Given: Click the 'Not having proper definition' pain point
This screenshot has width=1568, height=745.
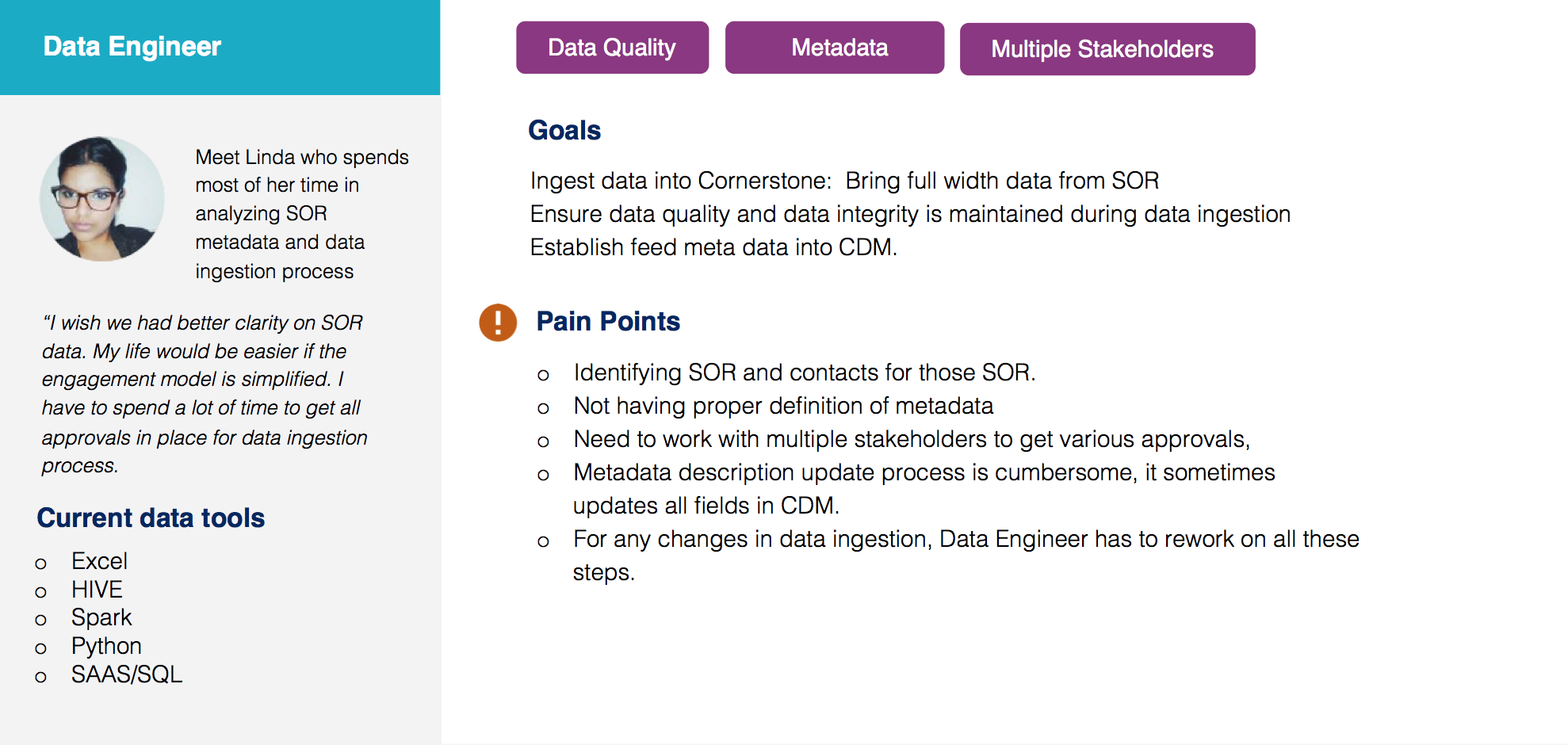Looking at the screenshot, I should tap(783, 406).
